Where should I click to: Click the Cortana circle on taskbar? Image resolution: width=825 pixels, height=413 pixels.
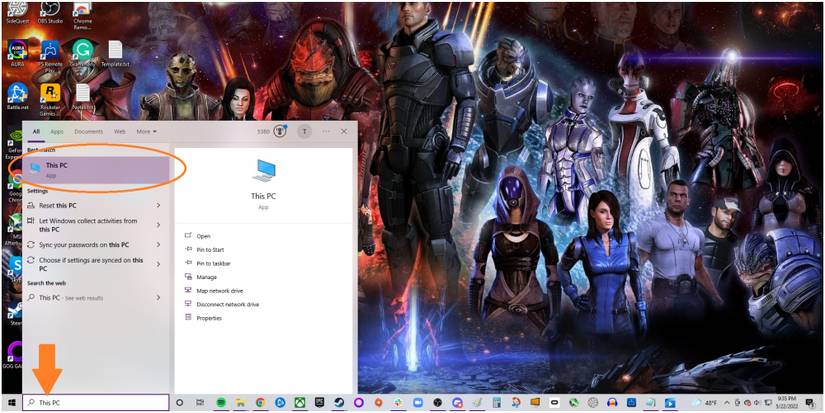click(179, 402)
